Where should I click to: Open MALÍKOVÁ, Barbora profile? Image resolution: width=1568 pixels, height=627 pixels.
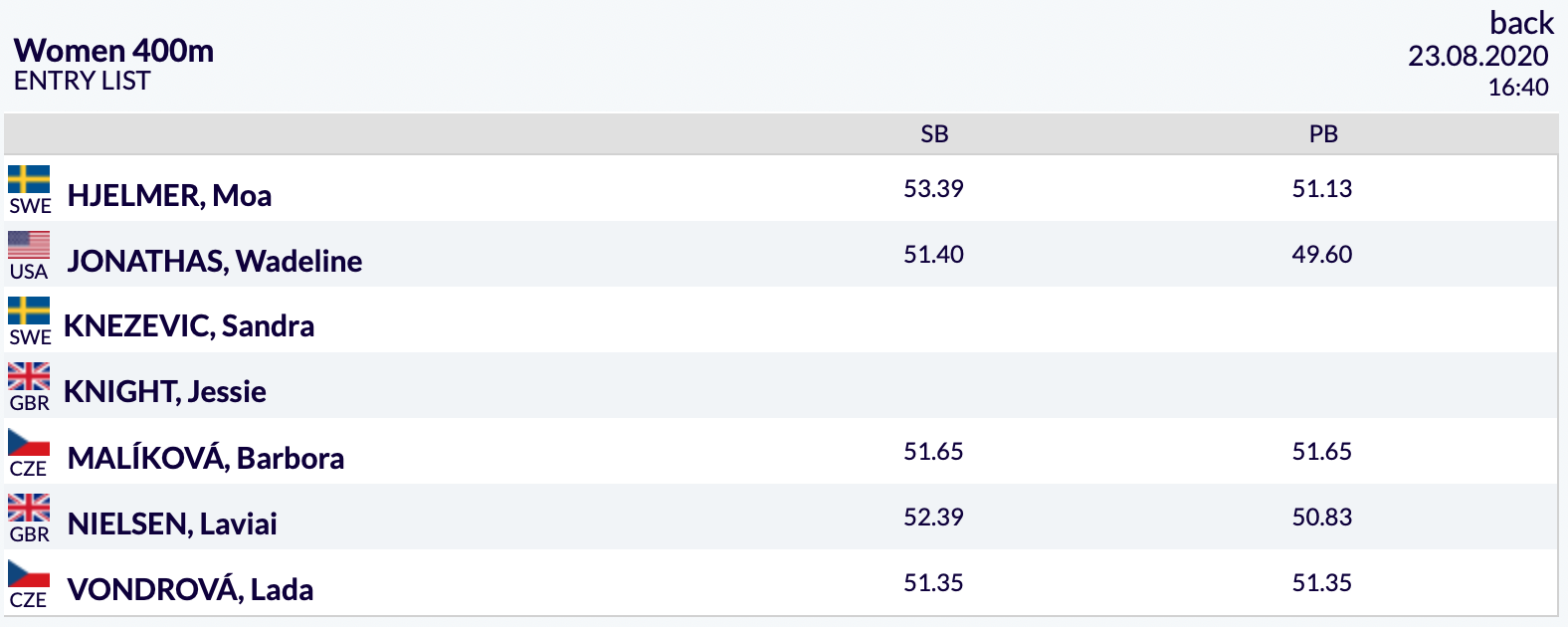[206, 458]
